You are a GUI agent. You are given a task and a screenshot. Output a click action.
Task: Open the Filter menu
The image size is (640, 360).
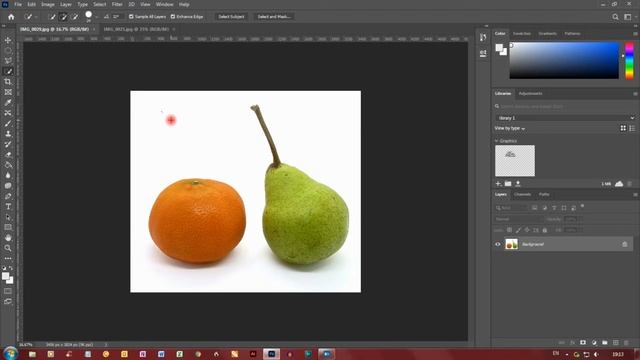click(x=117, y=4)
